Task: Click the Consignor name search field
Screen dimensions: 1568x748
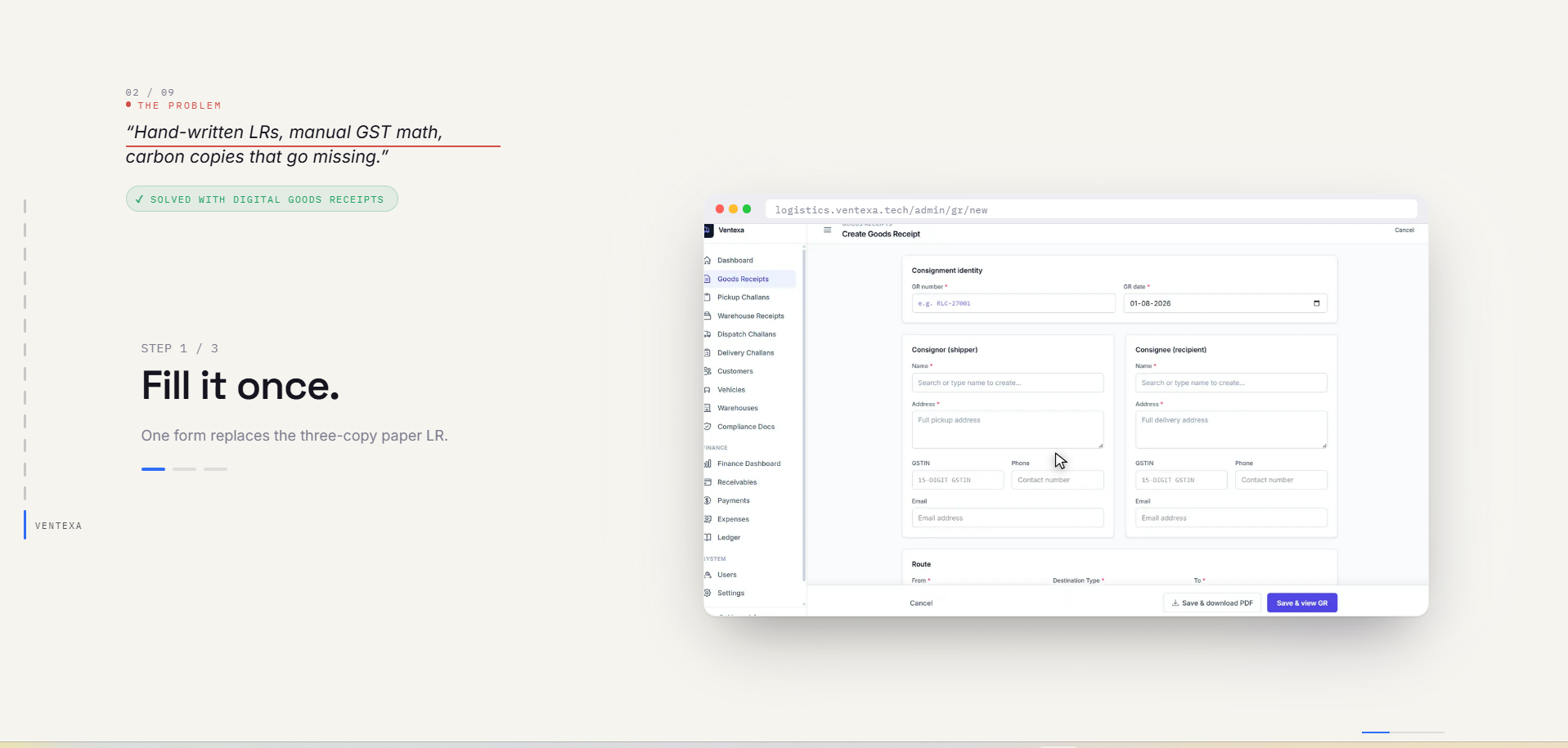Action: click(1008, 383)
